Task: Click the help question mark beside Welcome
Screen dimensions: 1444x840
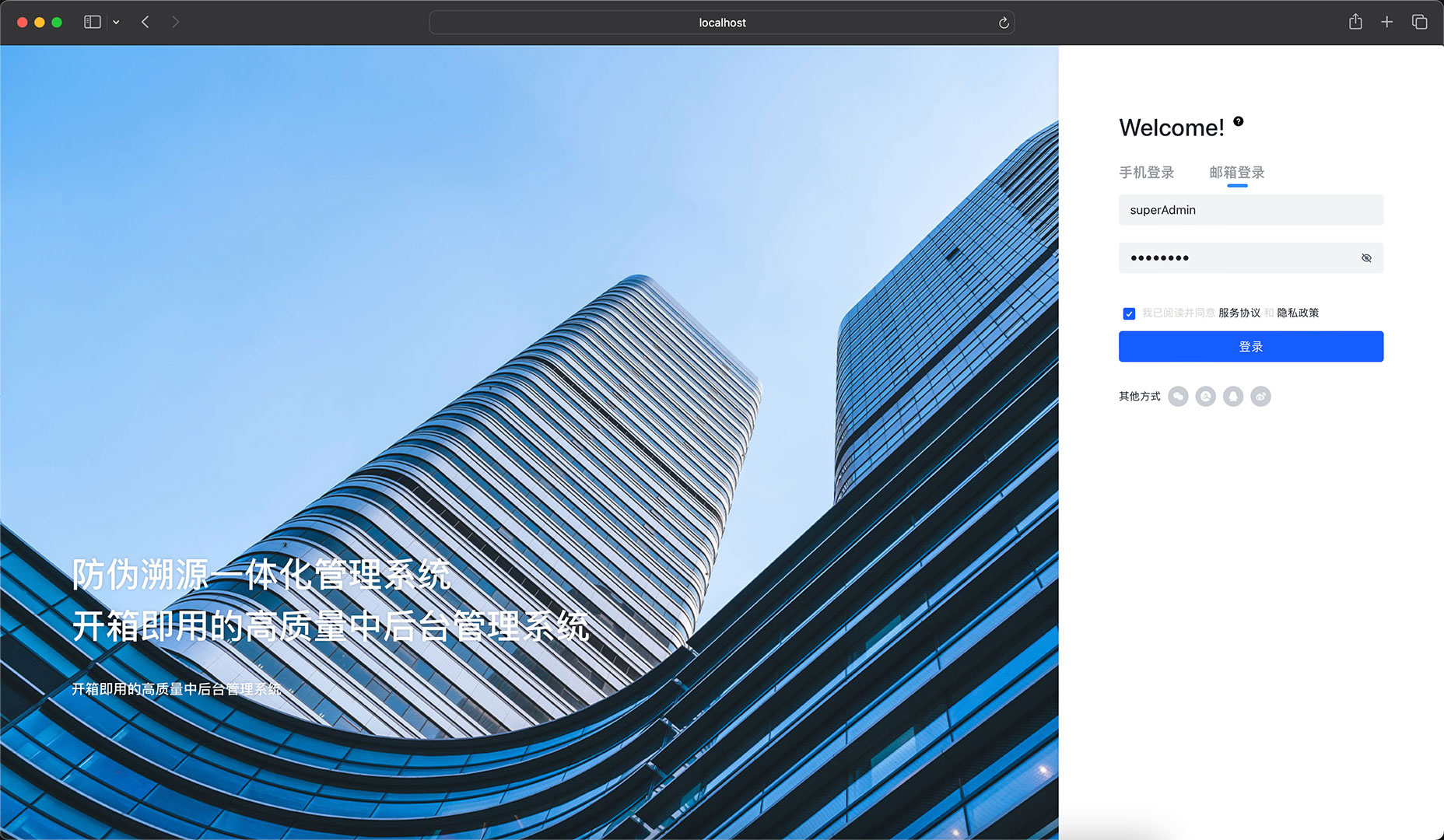Action: tap(1239, 121)
